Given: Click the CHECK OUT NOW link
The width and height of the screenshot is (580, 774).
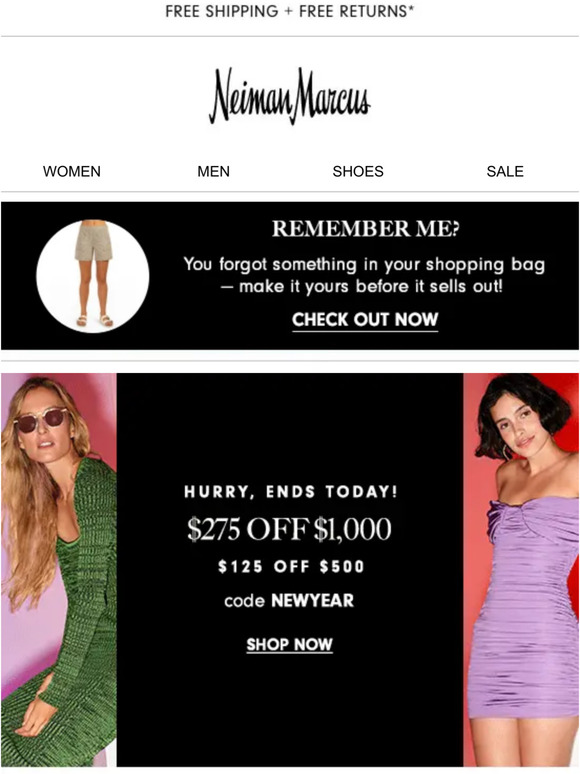Looking at the screenshot, I should [365, 320].
